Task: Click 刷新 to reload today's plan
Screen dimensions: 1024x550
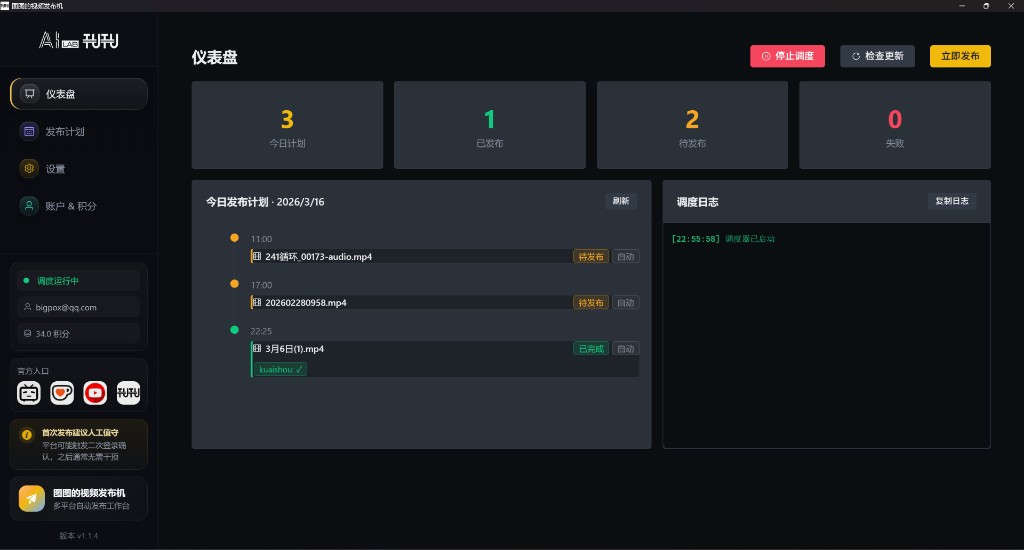Action: tap(620, 201)
